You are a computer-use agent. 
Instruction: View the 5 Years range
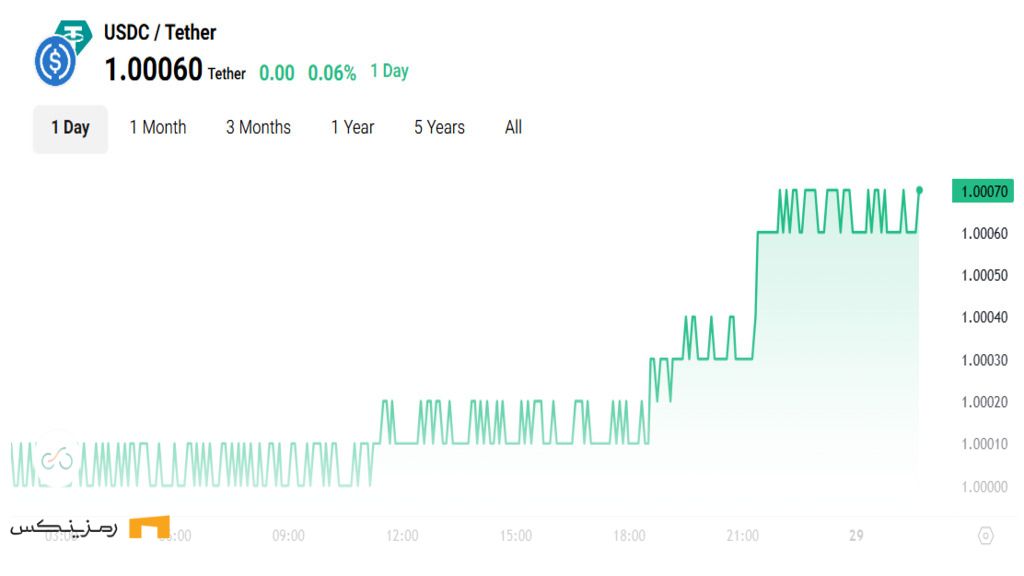click(x=440, y=127)
